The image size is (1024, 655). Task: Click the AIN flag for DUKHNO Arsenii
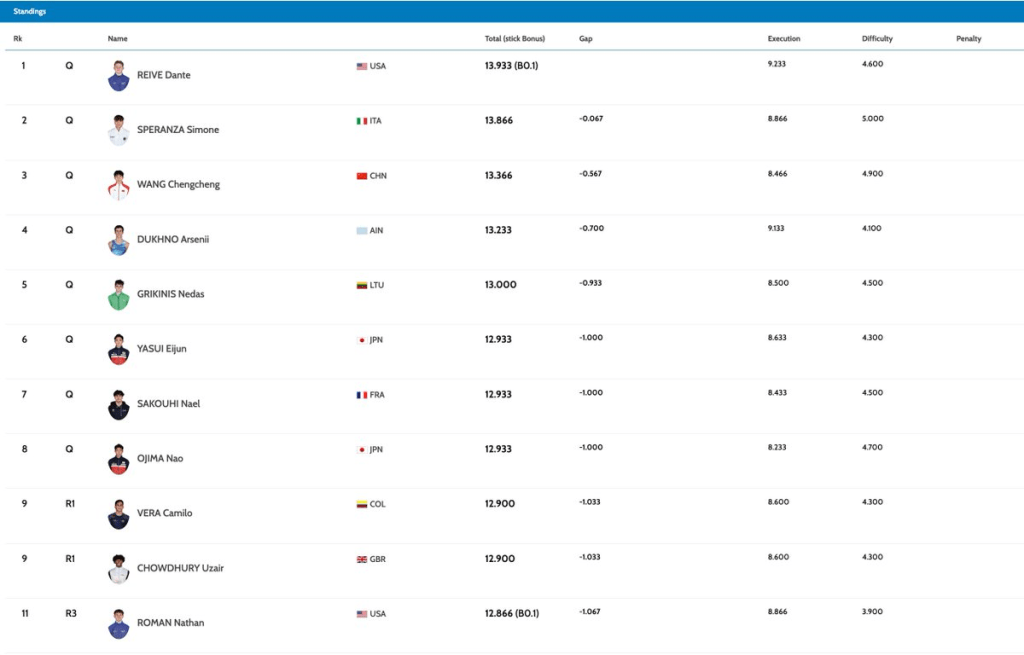point(362,231)
